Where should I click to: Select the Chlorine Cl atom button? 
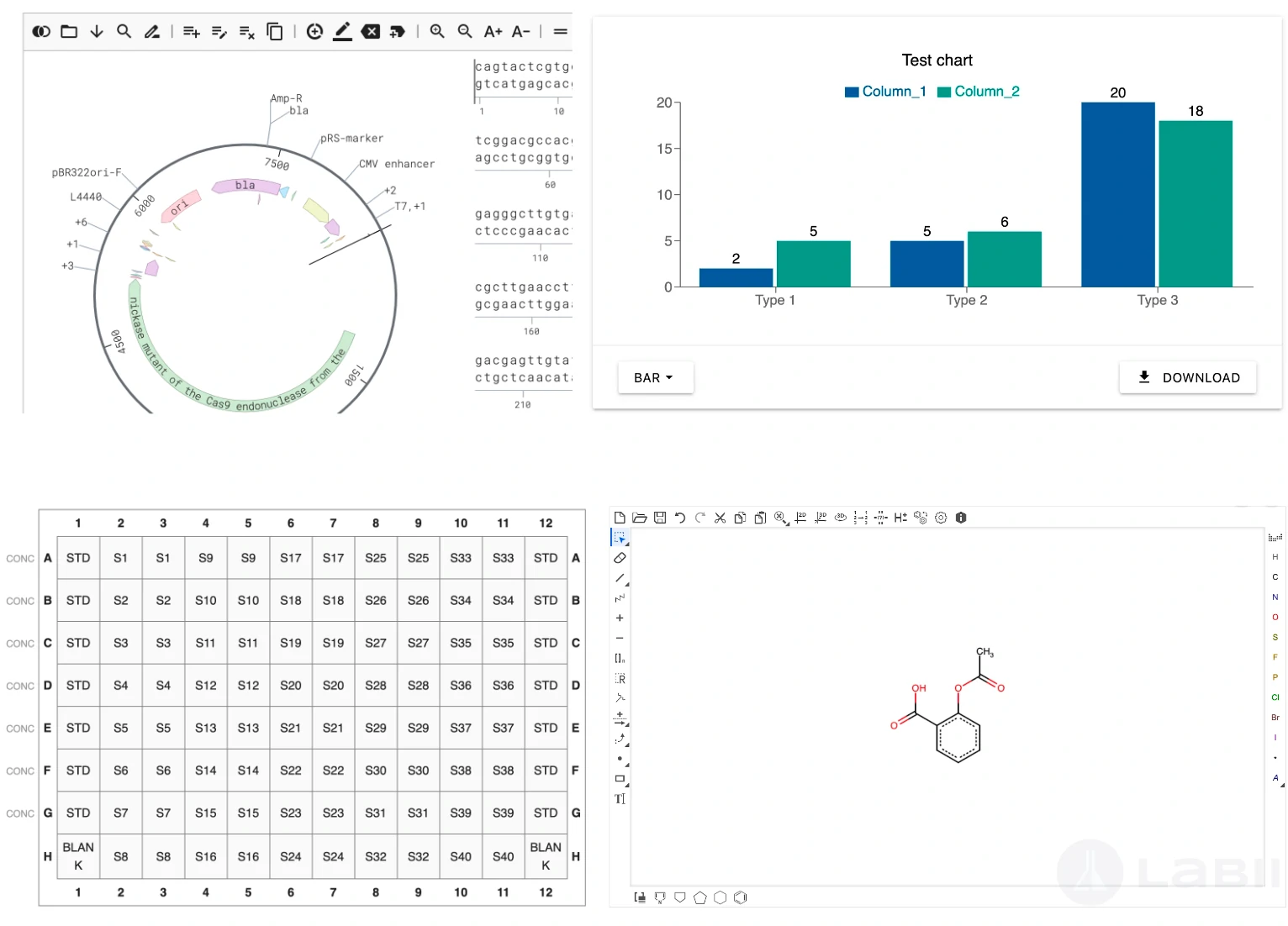pos(1275,697)
